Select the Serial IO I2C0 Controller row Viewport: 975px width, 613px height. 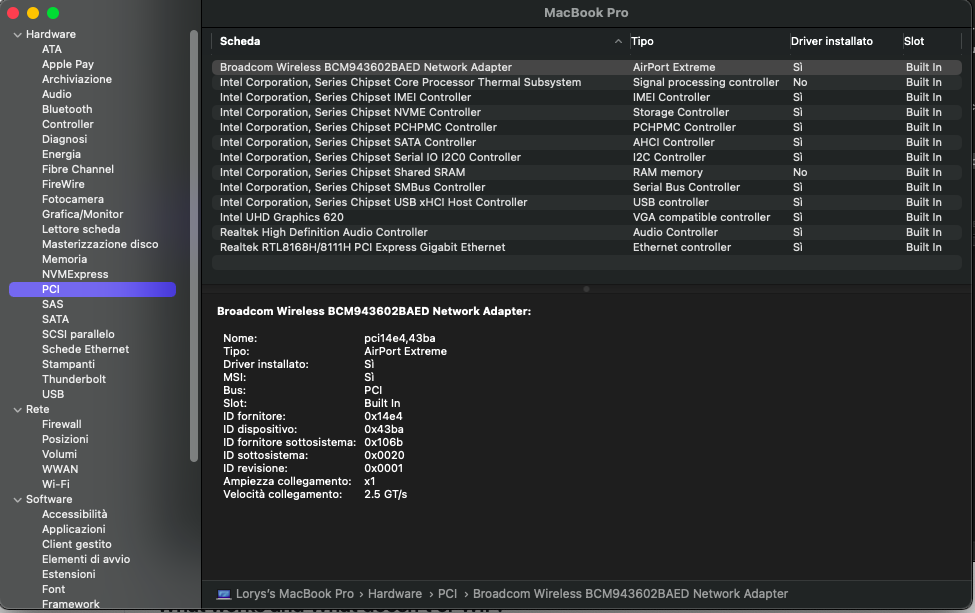pos(586,157)
